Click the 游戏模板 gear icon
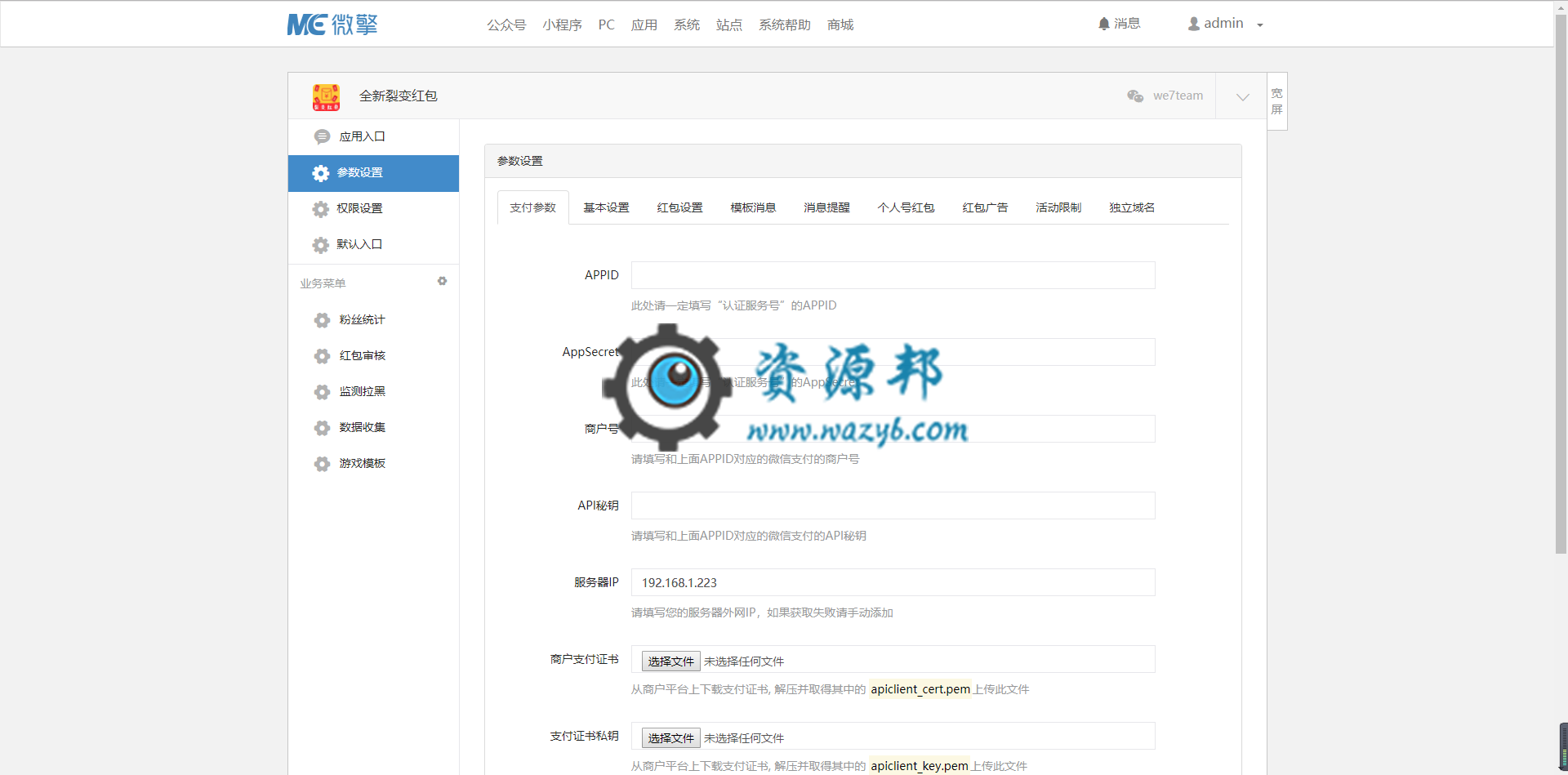Screen dimensions: 1568x775 322,464
